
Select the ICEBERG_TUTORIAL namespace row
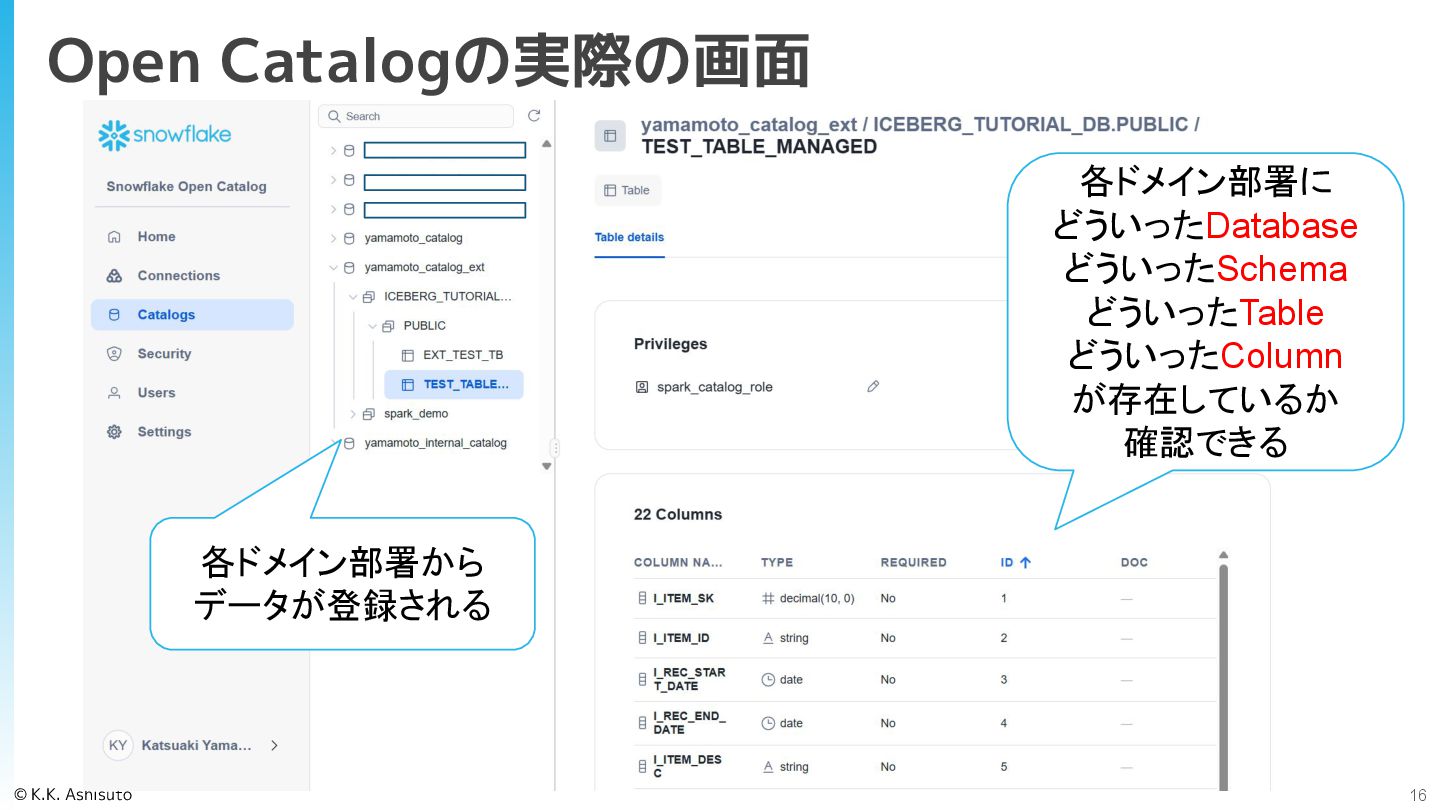[447, 297]
